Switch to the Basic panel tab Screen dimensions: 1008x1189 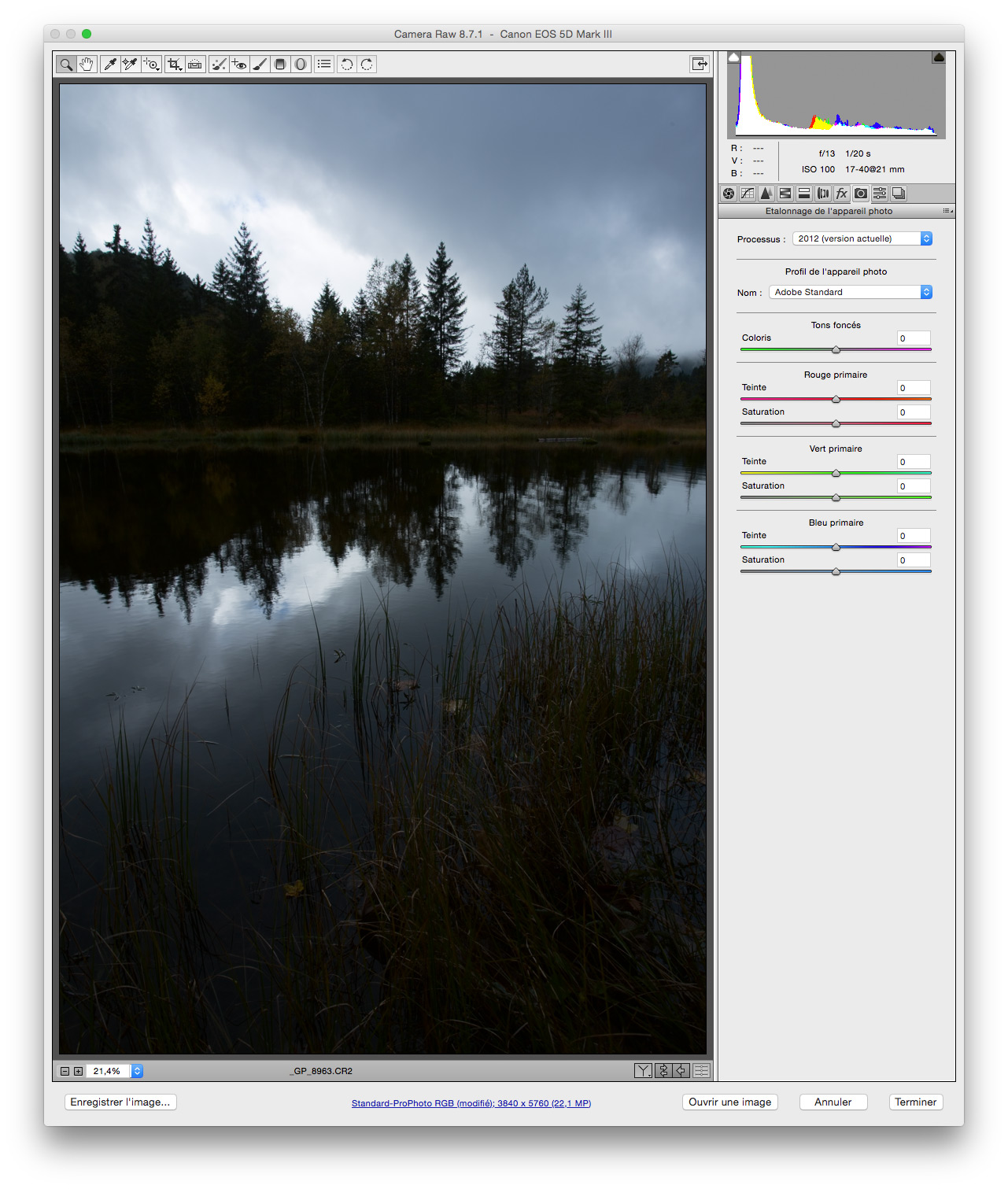[x=729, y=194]
